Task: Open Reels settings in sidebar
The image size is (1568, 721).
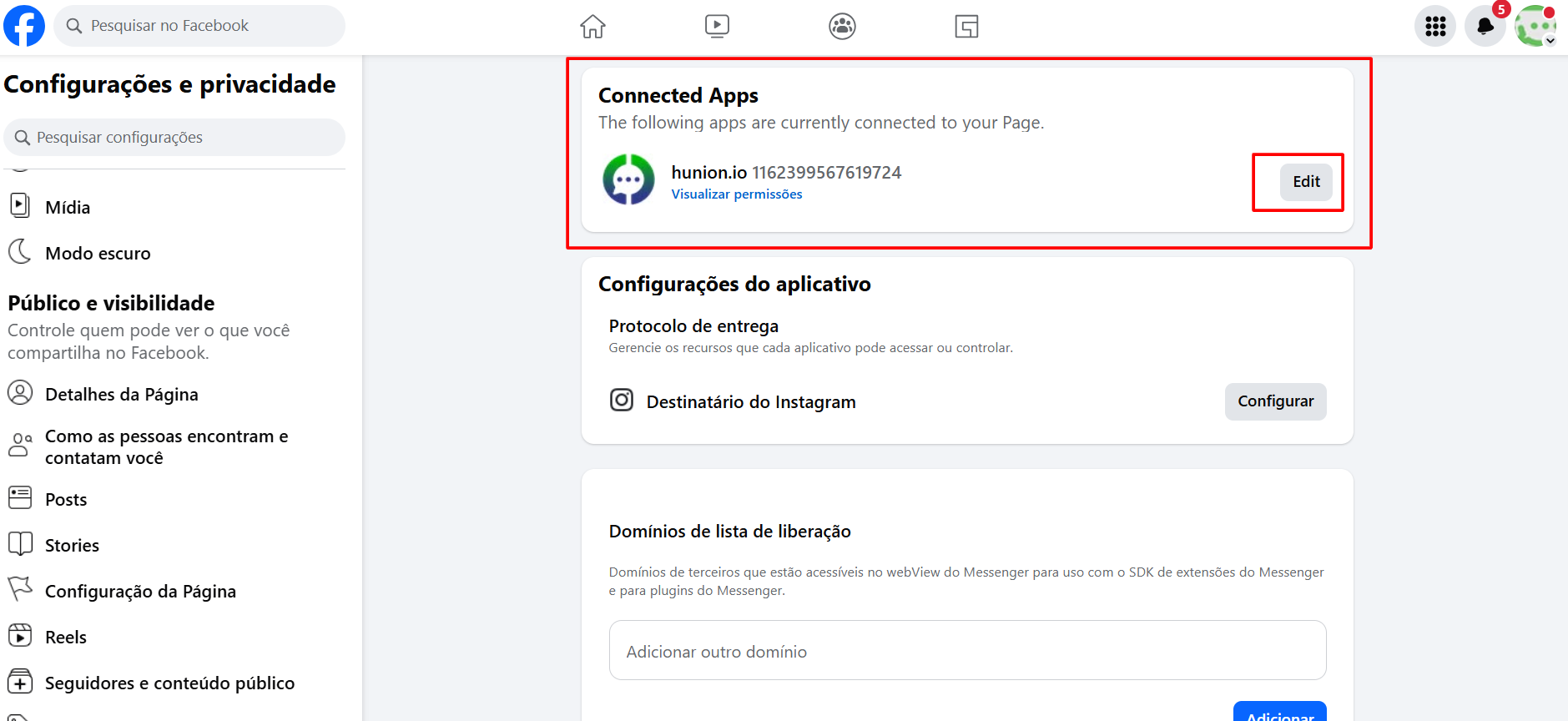Action: coord(66,637)
